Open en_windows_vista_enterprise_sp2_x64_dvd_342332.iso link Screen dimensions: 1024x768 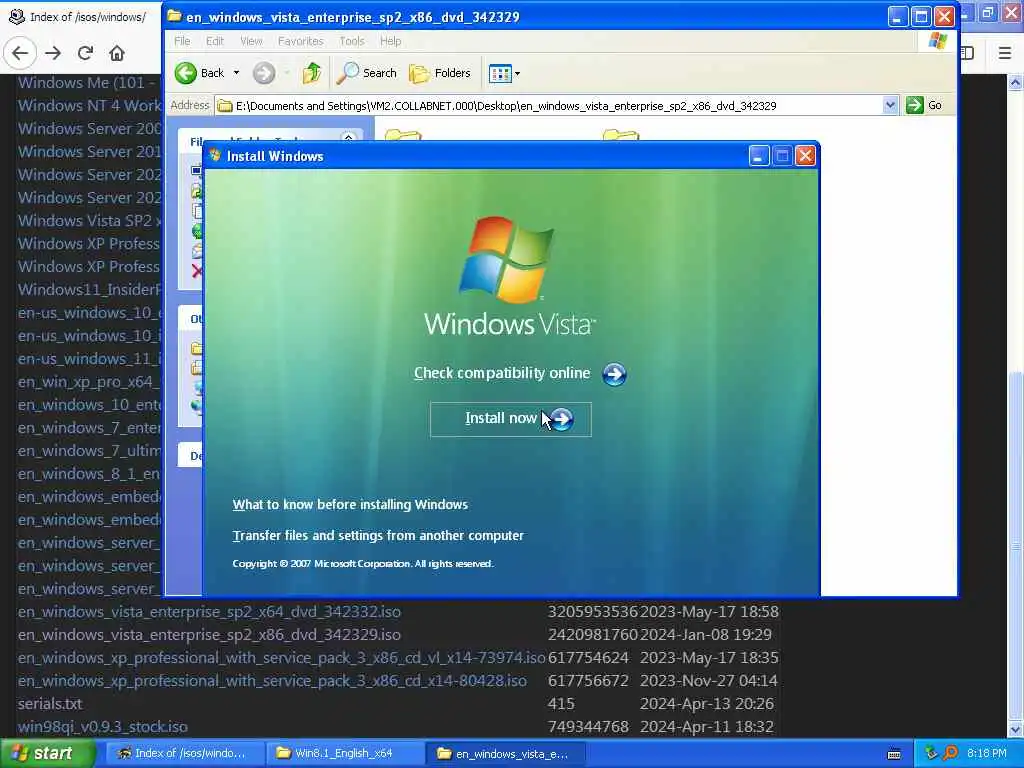pos(210,612)
